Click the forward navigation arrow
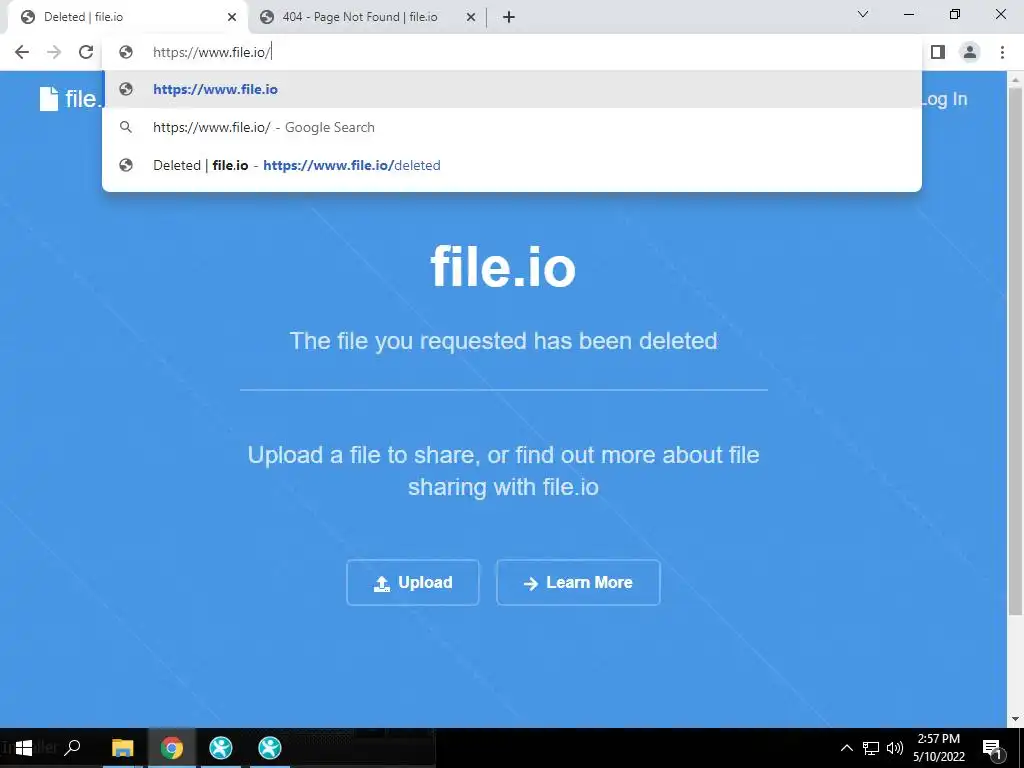The height and width of the screenshot is (768, 1024). pyautogui.click(x=54, y=52)
